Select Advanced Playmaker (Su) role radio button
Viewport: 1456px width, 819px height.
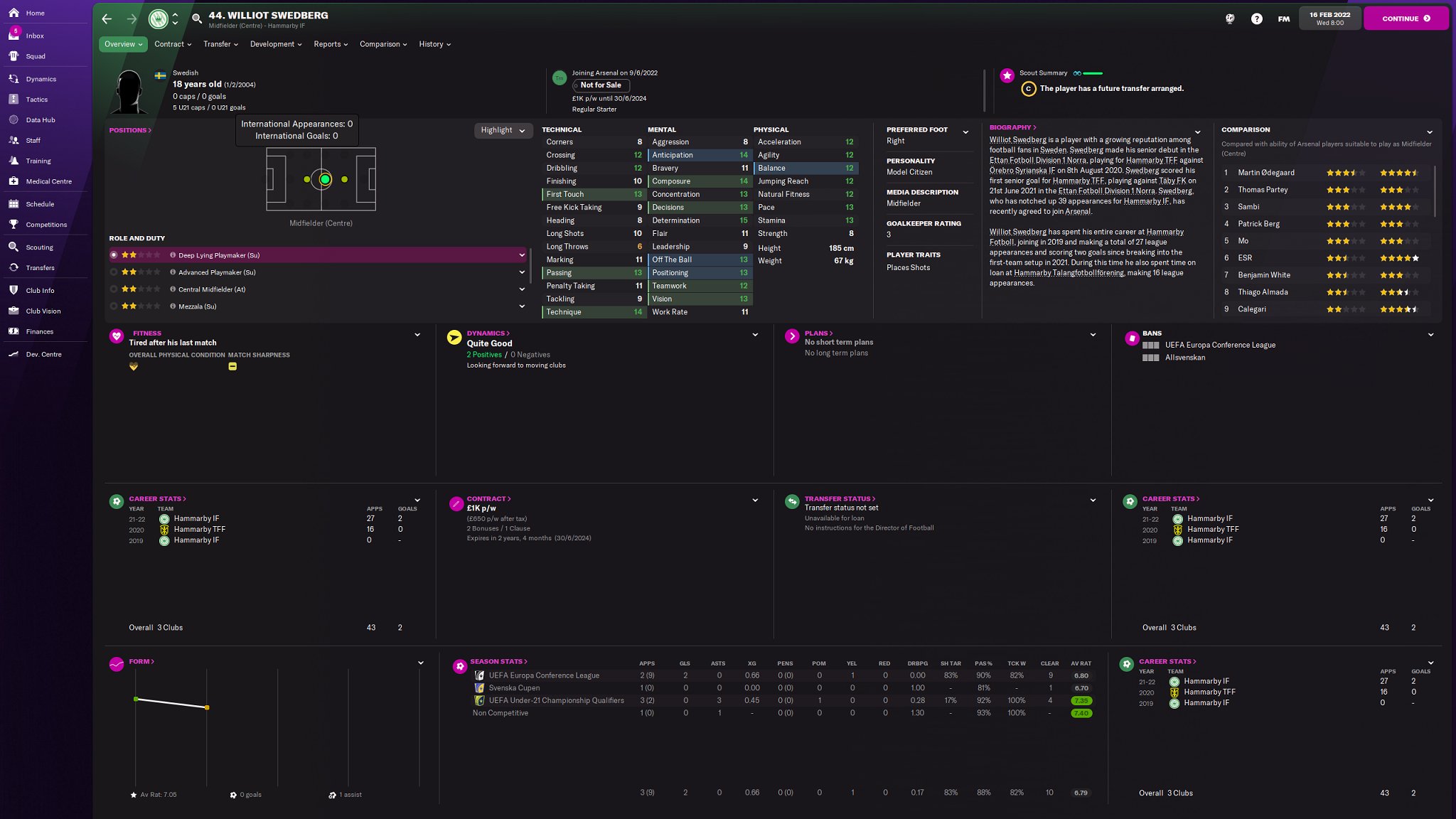point(114,272)
